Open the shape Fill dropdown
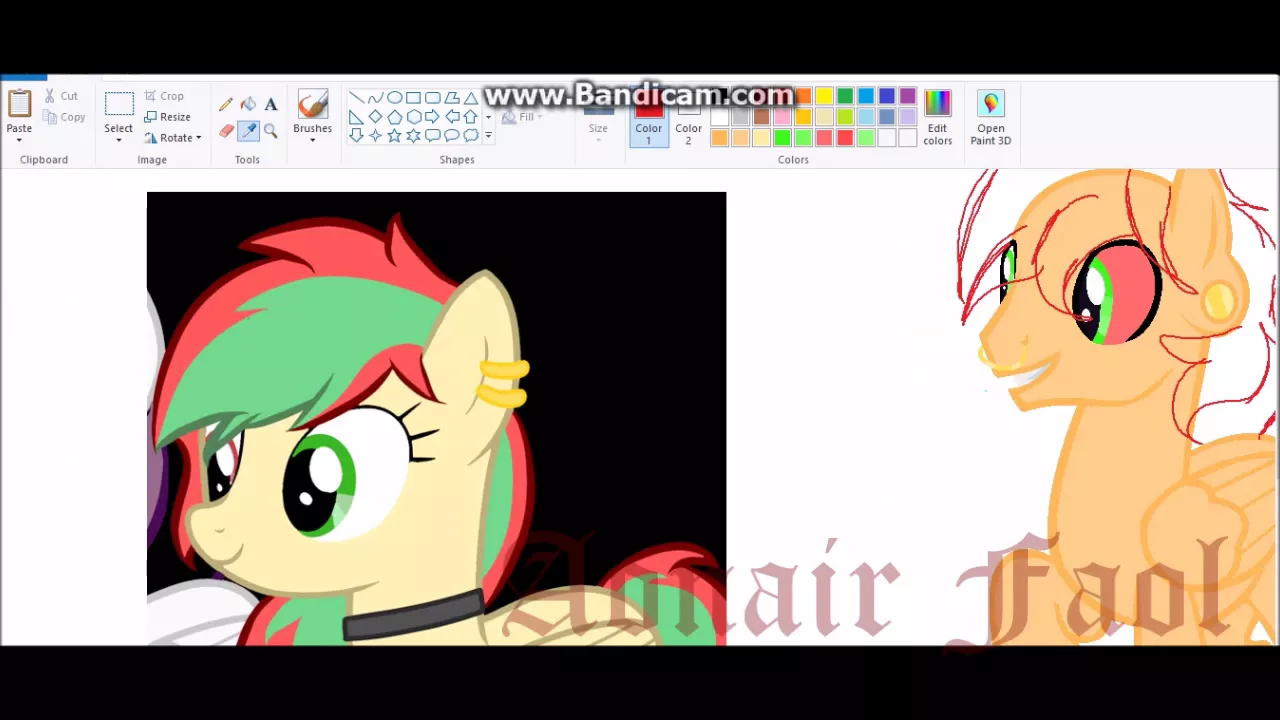1280x720 pixels. coord(522,117)
